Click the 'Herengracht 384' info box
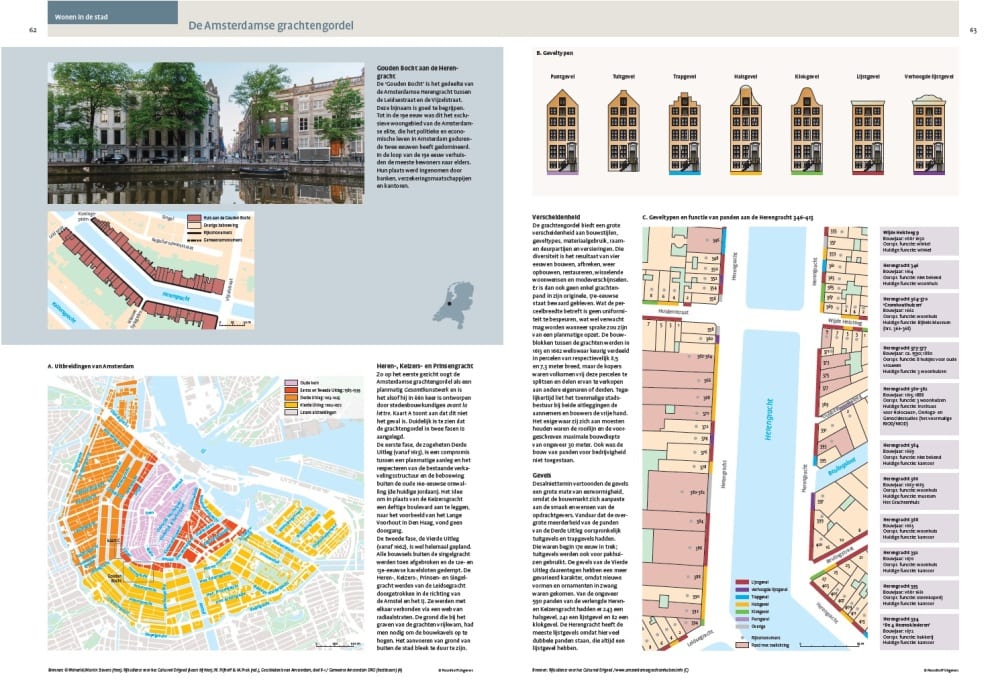1000x689 pixels. pos(919,454)
